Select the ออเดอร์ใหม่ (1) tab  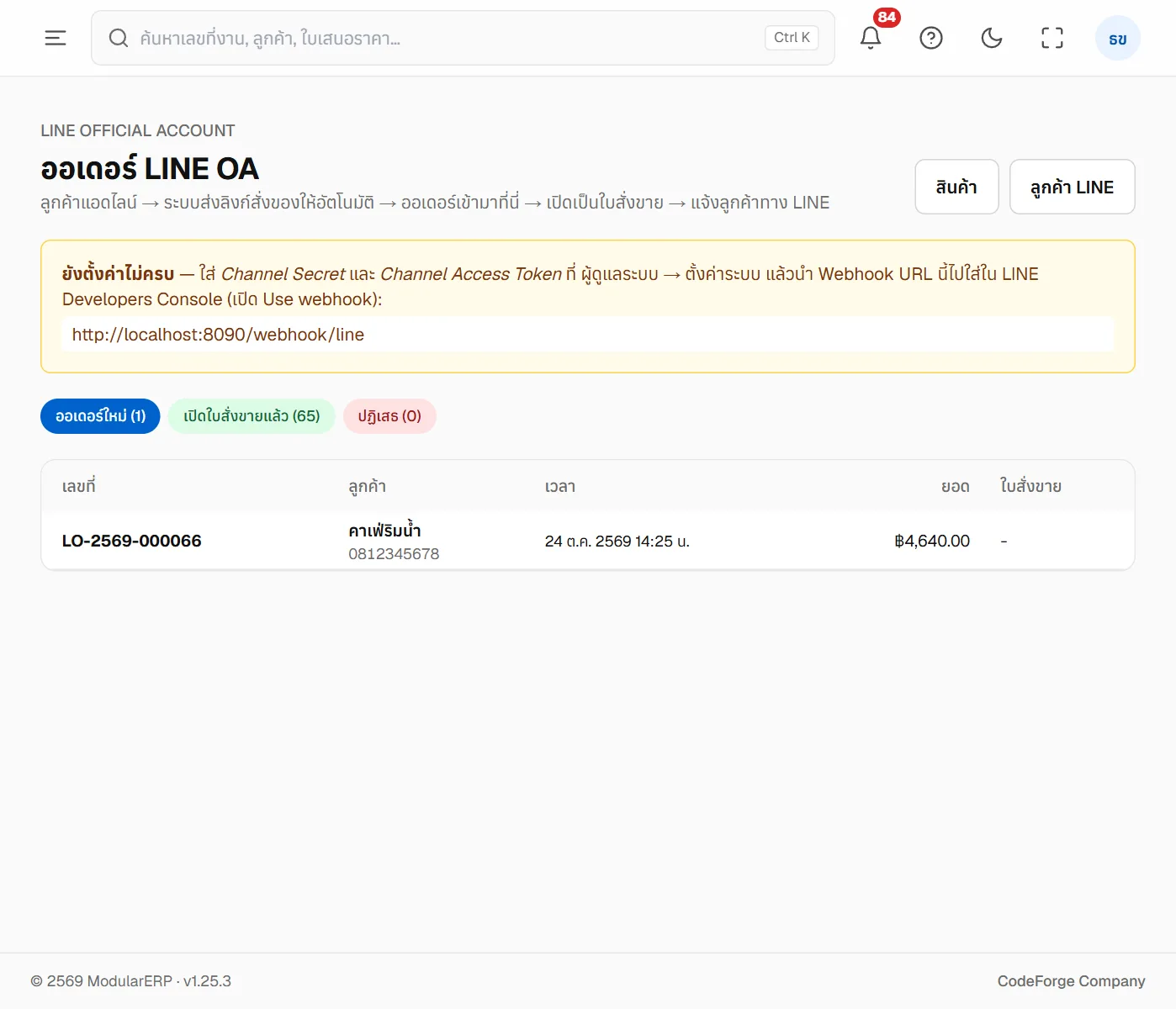100,416
